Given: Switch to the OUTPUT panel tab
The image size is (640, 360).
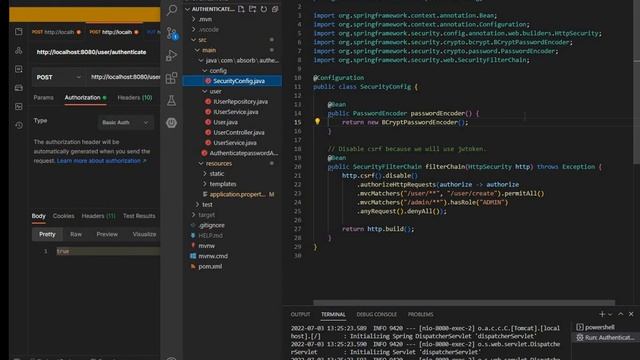Looking at the screenshot, I should (x=300, y=314).
